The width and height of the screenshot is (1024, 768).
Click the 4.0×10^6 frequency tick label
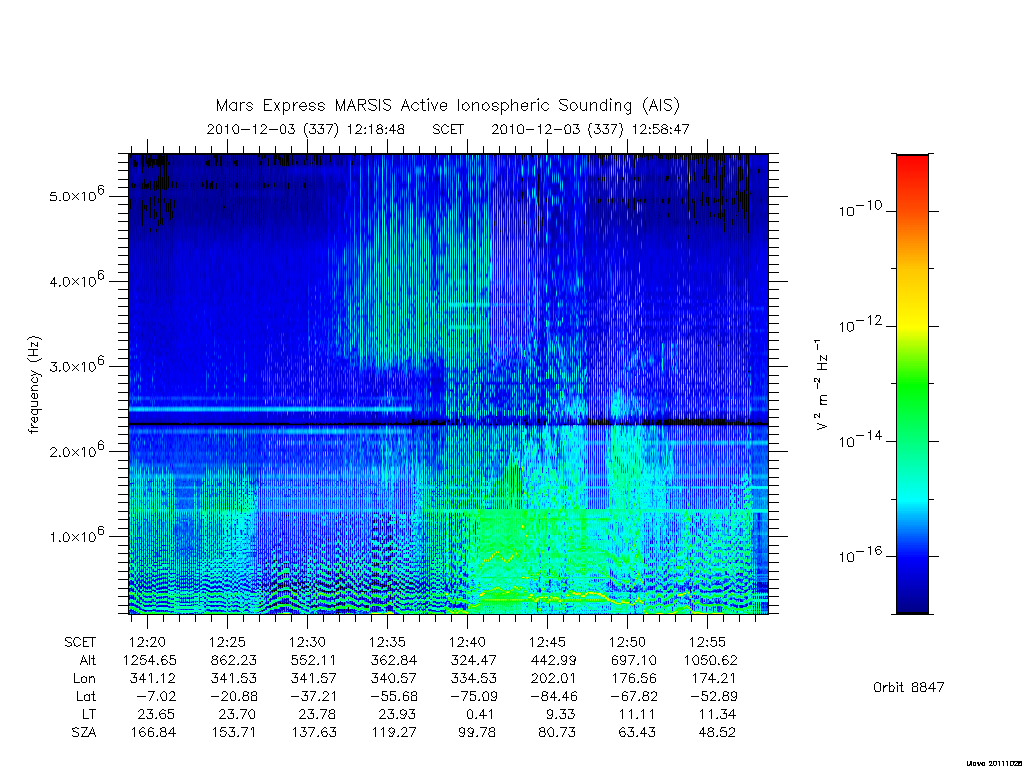tap(76, 280)
